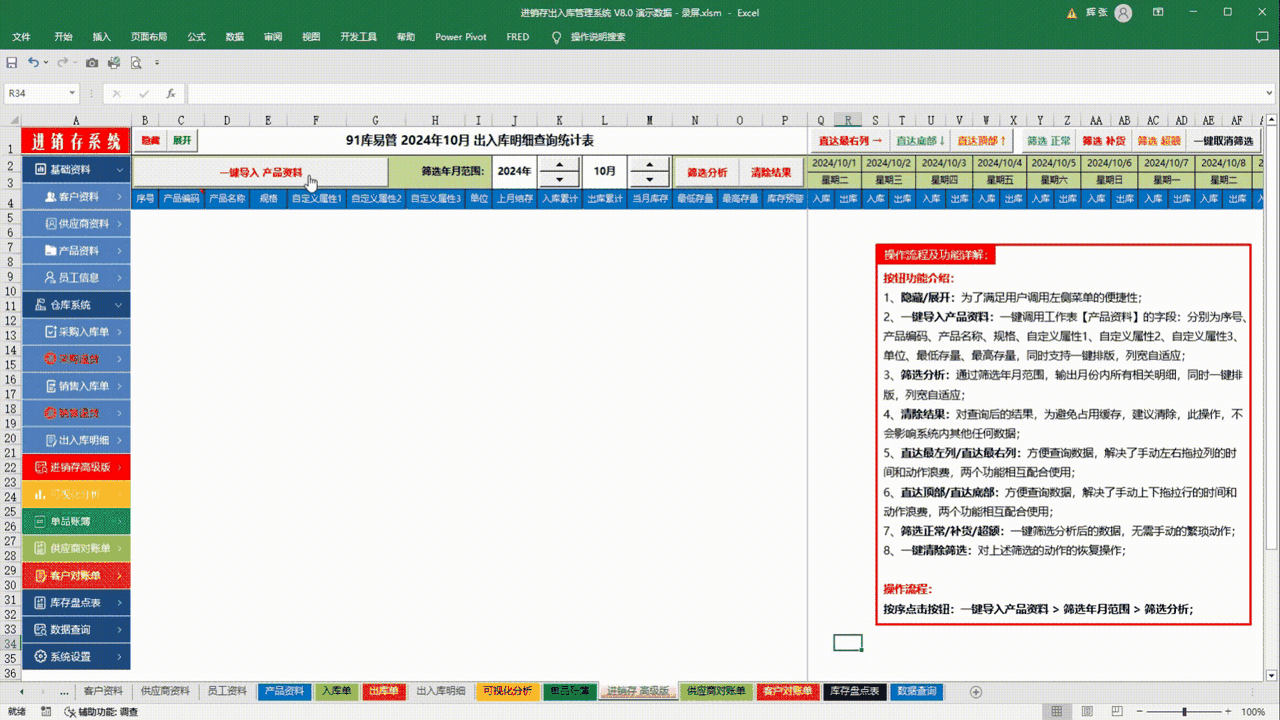This screenshot has height=720, width=1280.
Task: Click the quick print icon
Action: pos(114,62)
